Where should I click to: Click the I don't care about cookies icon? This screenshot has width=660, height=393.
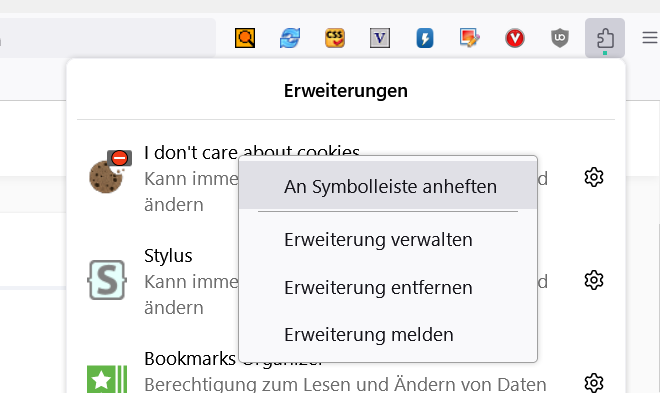tap(110, 172)
